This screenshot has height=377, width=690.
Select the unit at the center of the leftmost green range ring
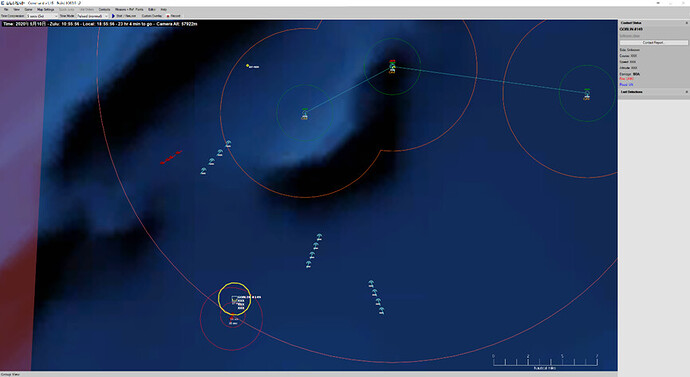coord(305,114)
